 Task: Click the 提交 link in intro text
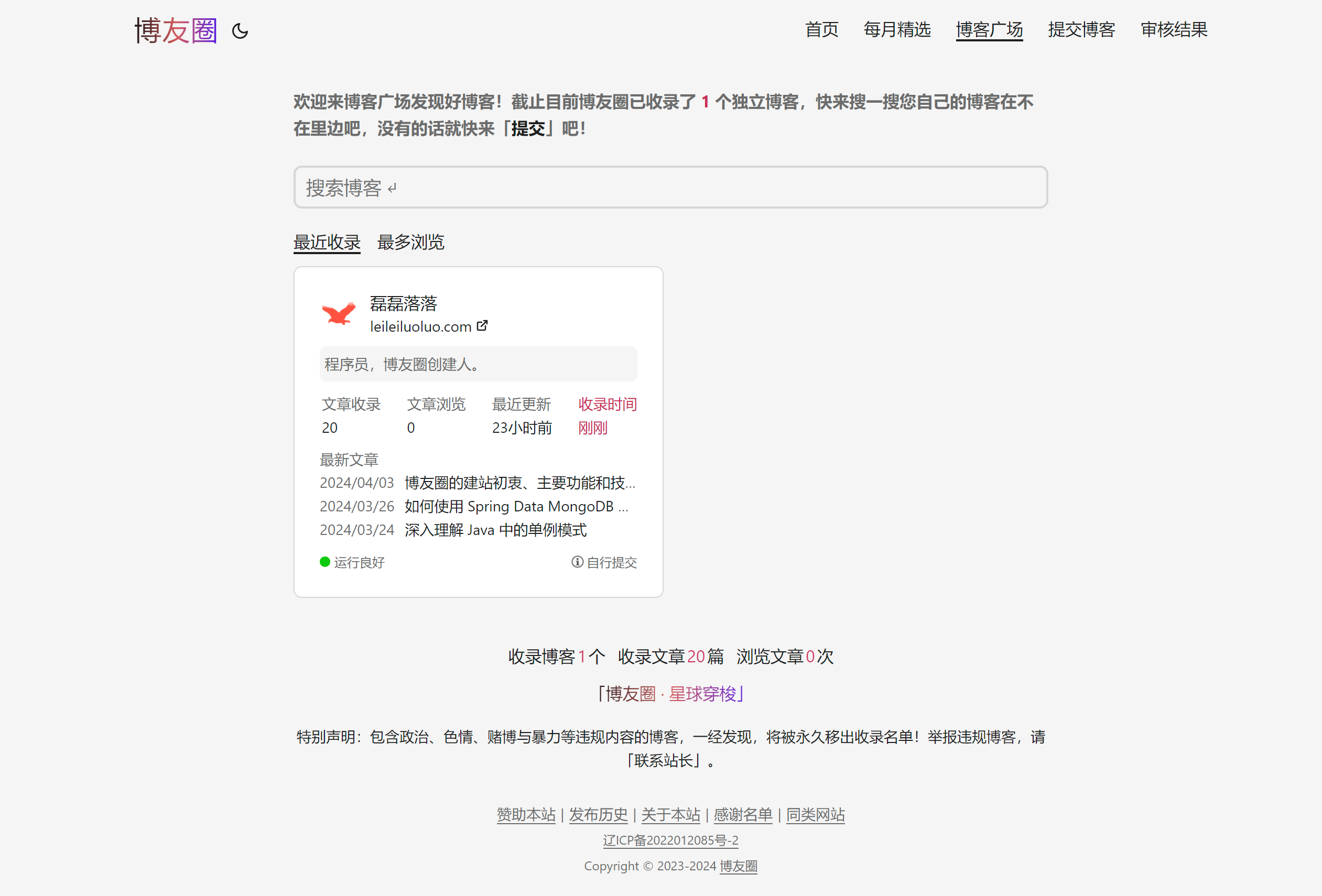click(x=528, y=128)
